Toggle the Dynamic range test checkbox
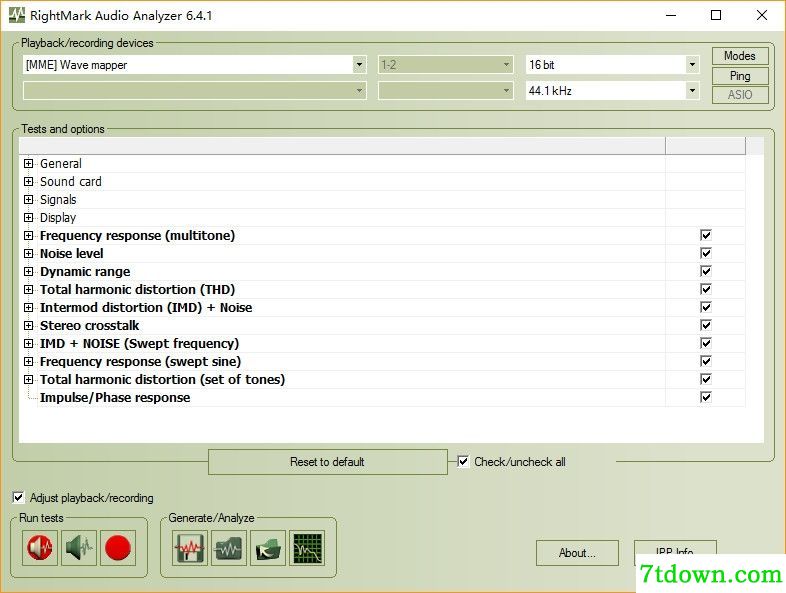The image size is (786, 593). (706, 271)
